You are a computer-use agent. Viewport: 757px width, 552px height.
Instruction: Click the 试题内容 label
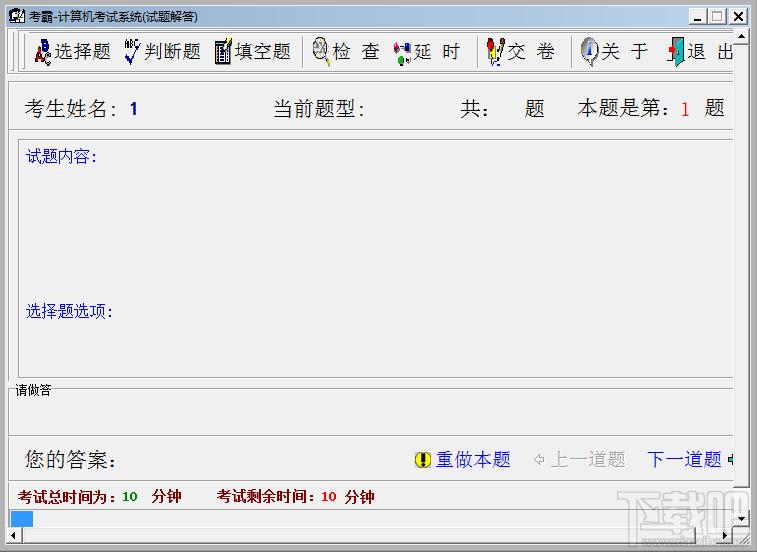click(61, 156)
